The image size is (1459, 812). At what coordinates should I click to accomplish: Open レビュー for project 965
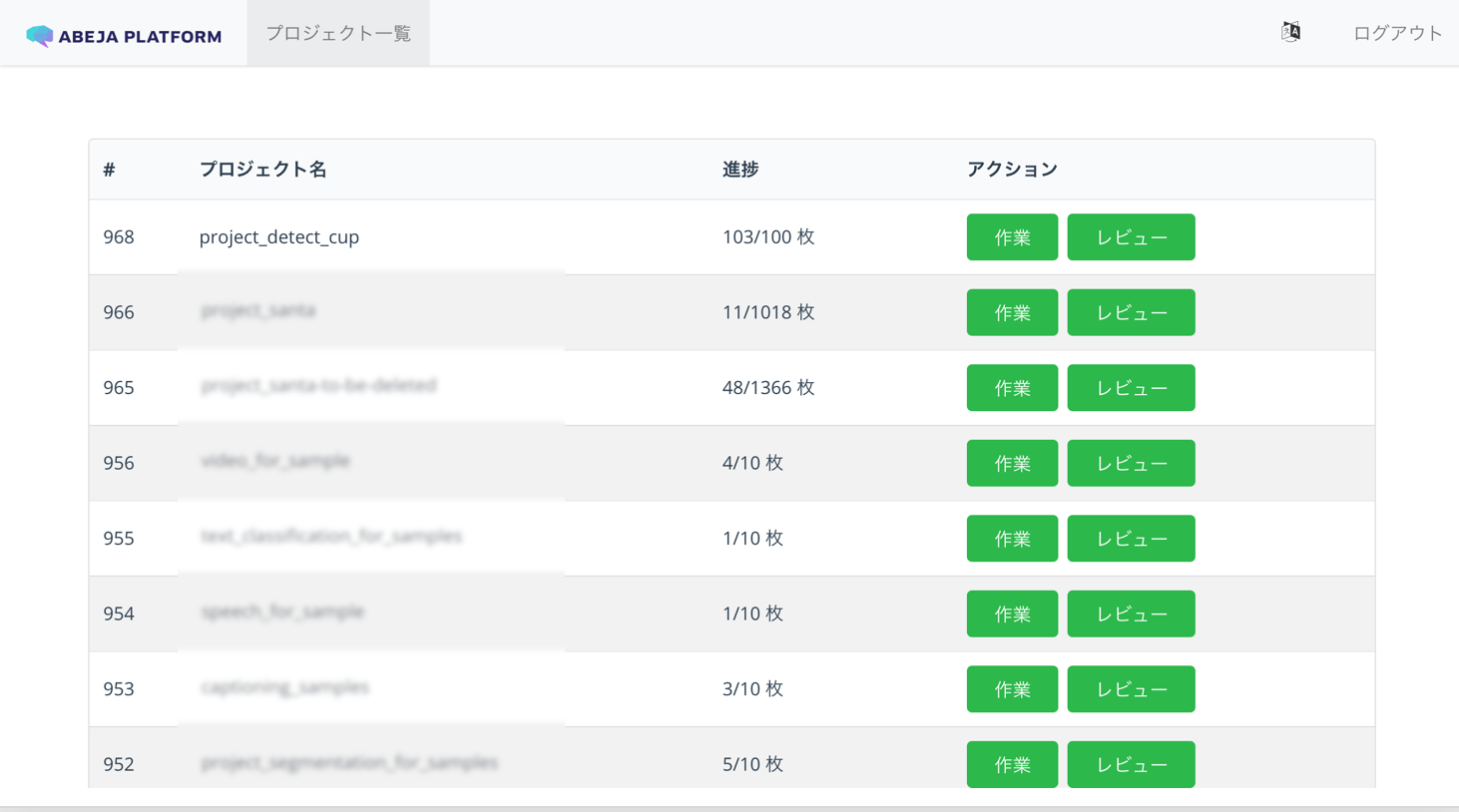point(1131,387)
